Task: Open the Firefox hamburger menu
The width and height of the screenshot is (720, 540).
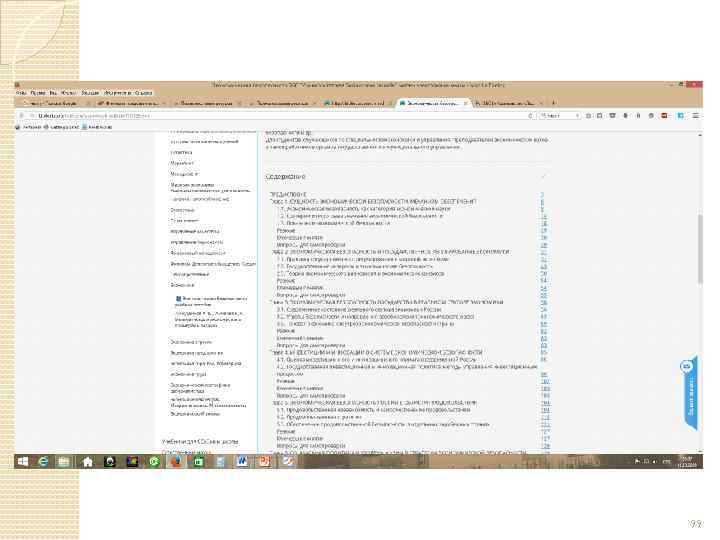Action: 696,116
